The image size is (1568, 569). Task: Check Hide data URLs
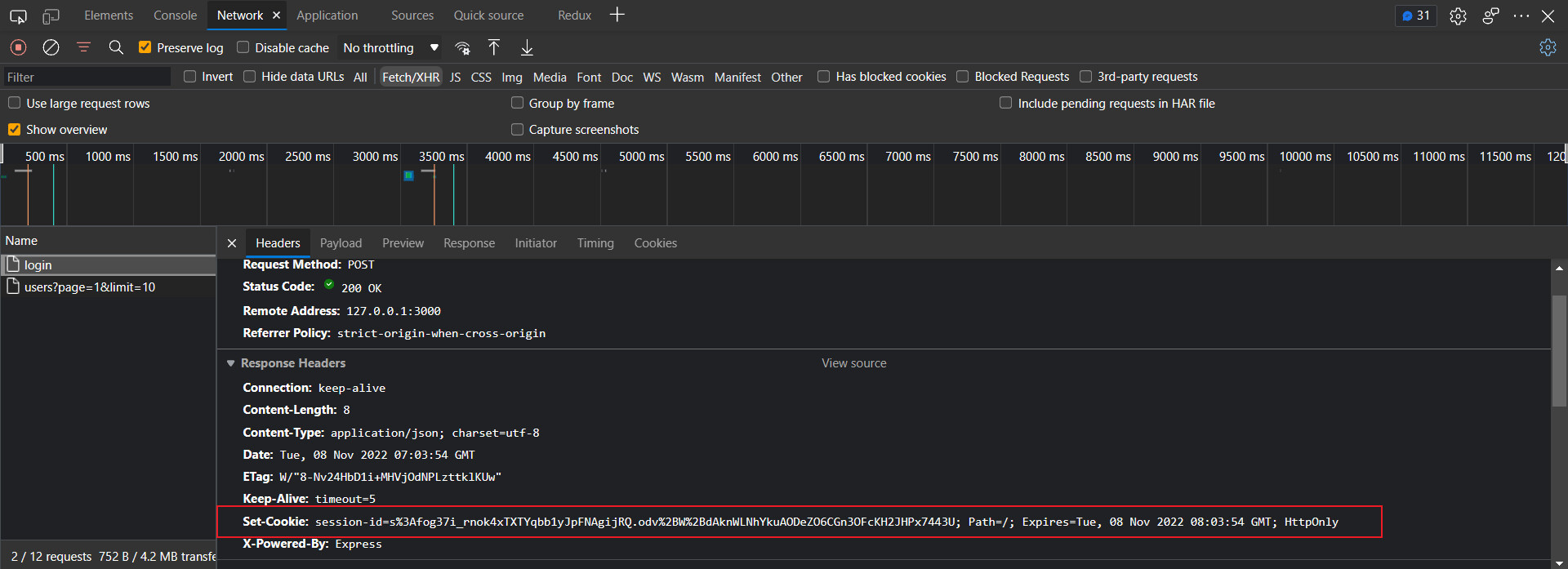pyautogui.click(x=250, y=77)
